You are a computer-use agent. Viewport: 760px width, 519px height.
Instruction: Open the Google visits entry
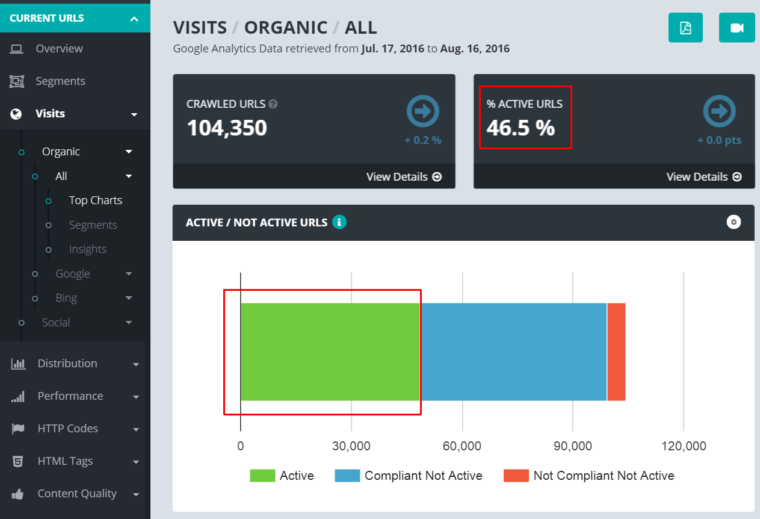pos(73,274)
